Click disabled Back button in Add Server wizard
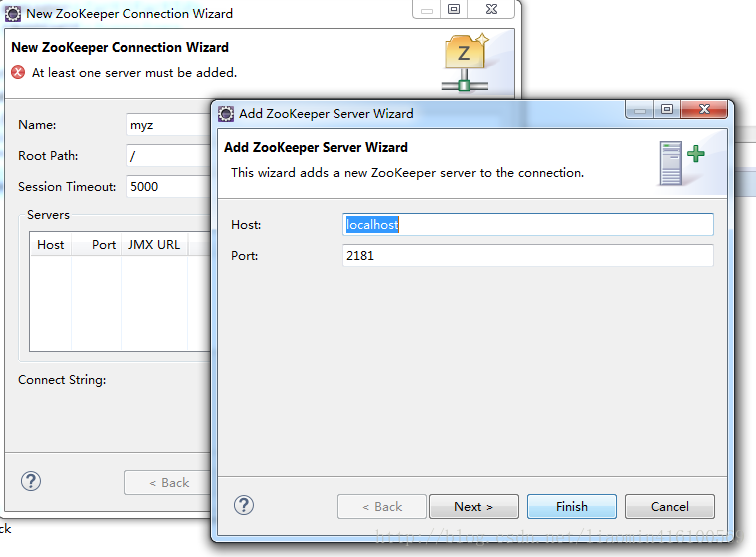Screen dimensions: 756x557 pos(382,506)
